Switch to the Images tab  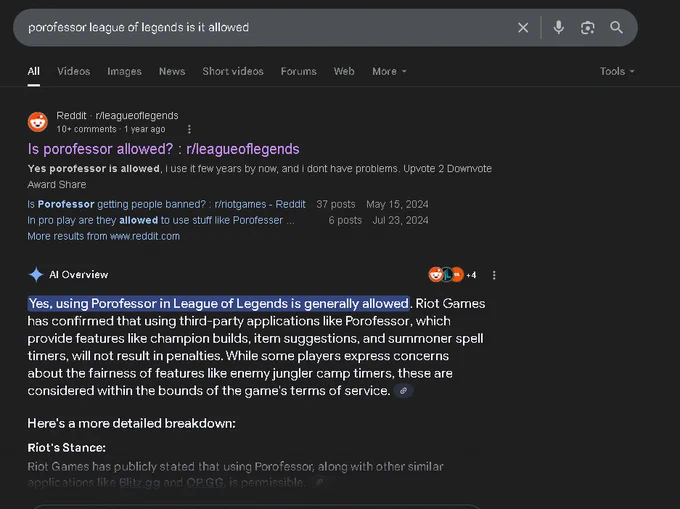coord(124,72)
